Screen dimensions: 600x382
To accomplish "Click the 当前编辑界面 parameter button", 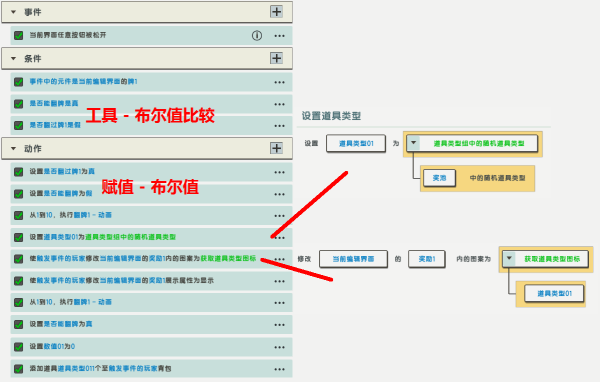I will 353,259.
